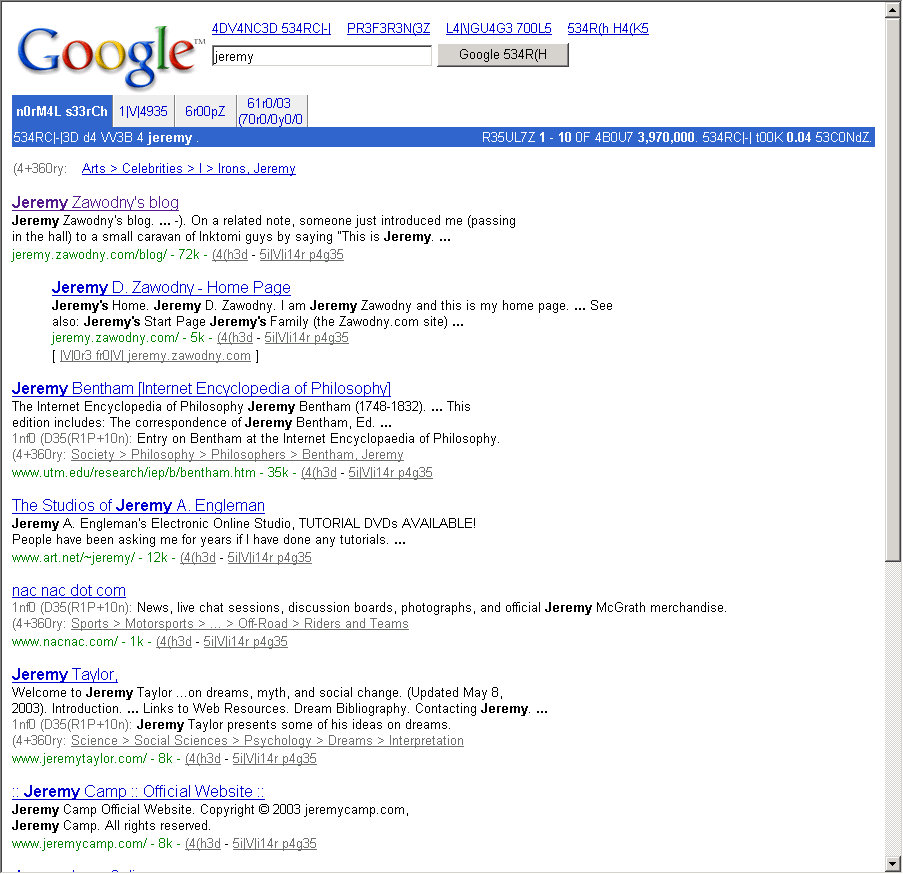
Task: Switch to the '6r00pZ' groups tab
Action: (205, 111)
